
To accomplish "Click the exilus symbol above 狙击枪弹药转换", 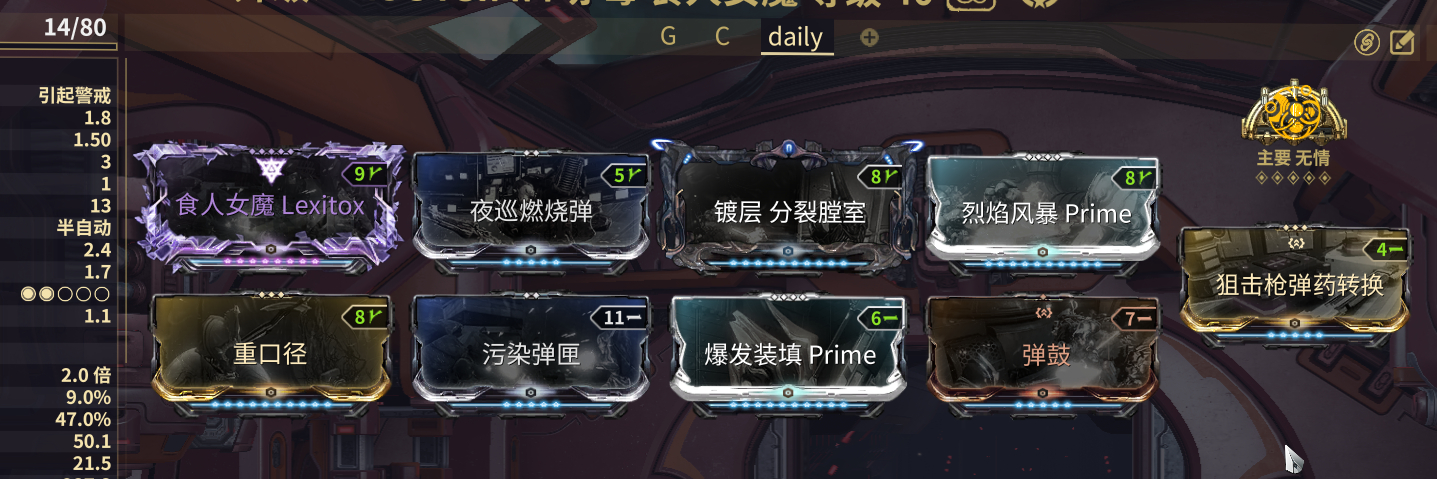I will pos(1297,243).
